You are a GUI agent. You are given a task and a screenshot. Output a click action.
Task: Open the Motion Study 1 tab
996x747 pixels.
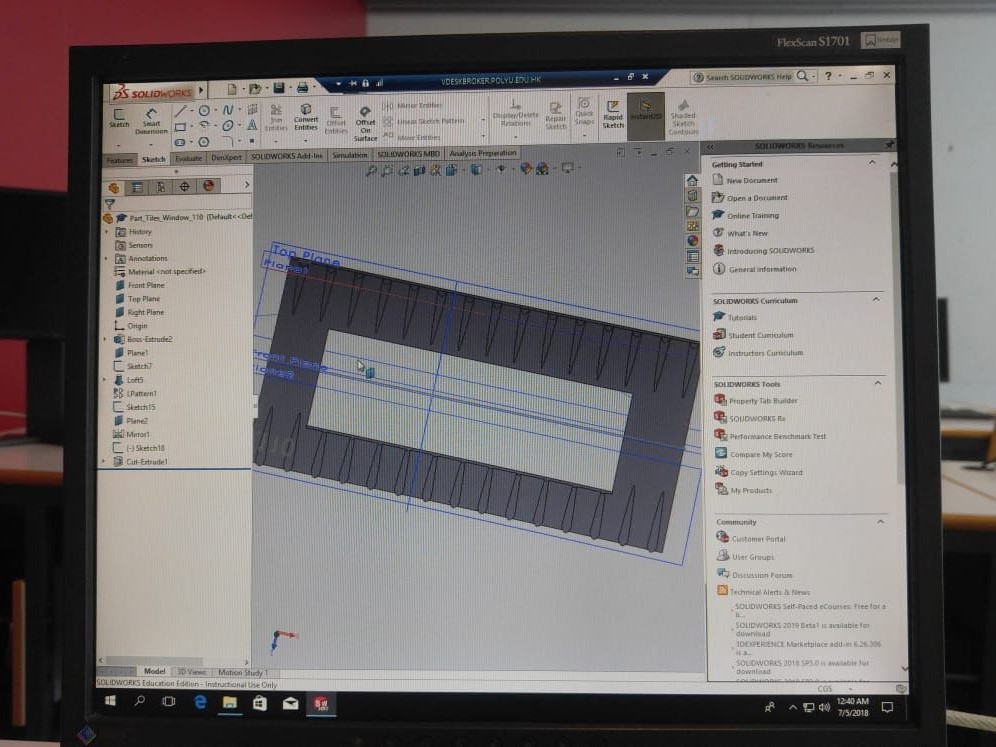tap(243, 673)
